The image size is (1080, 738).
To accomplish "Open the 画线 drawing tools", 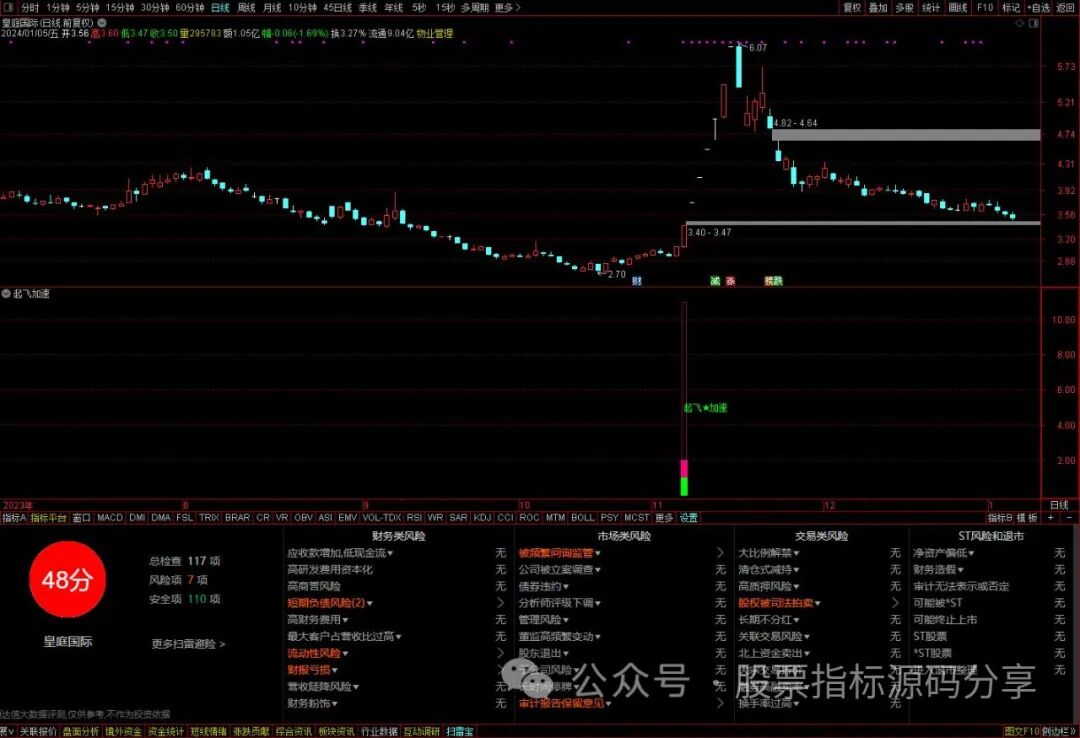I will 957,8.
